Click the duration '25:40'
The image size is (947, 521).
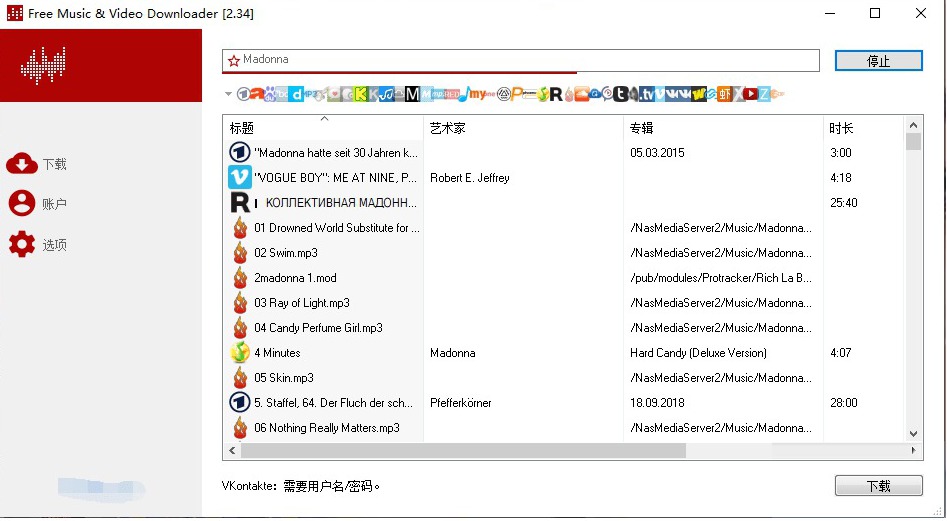click(x=844, y=203)
